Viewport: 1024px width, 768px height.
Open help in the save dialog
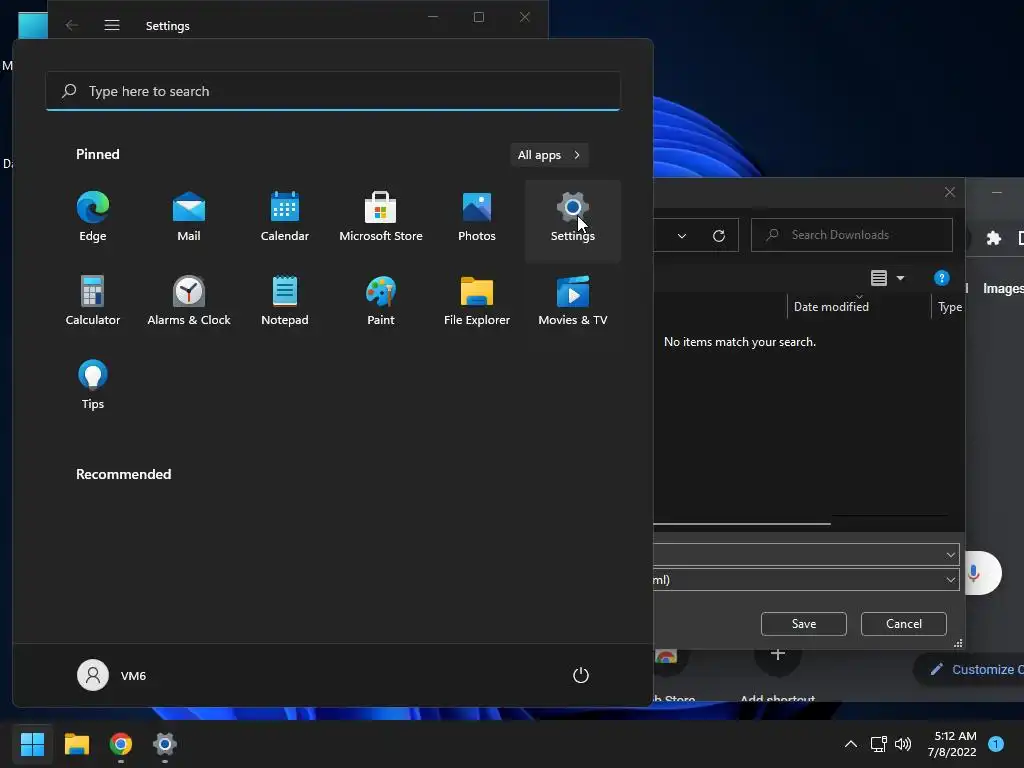point(941,278)
